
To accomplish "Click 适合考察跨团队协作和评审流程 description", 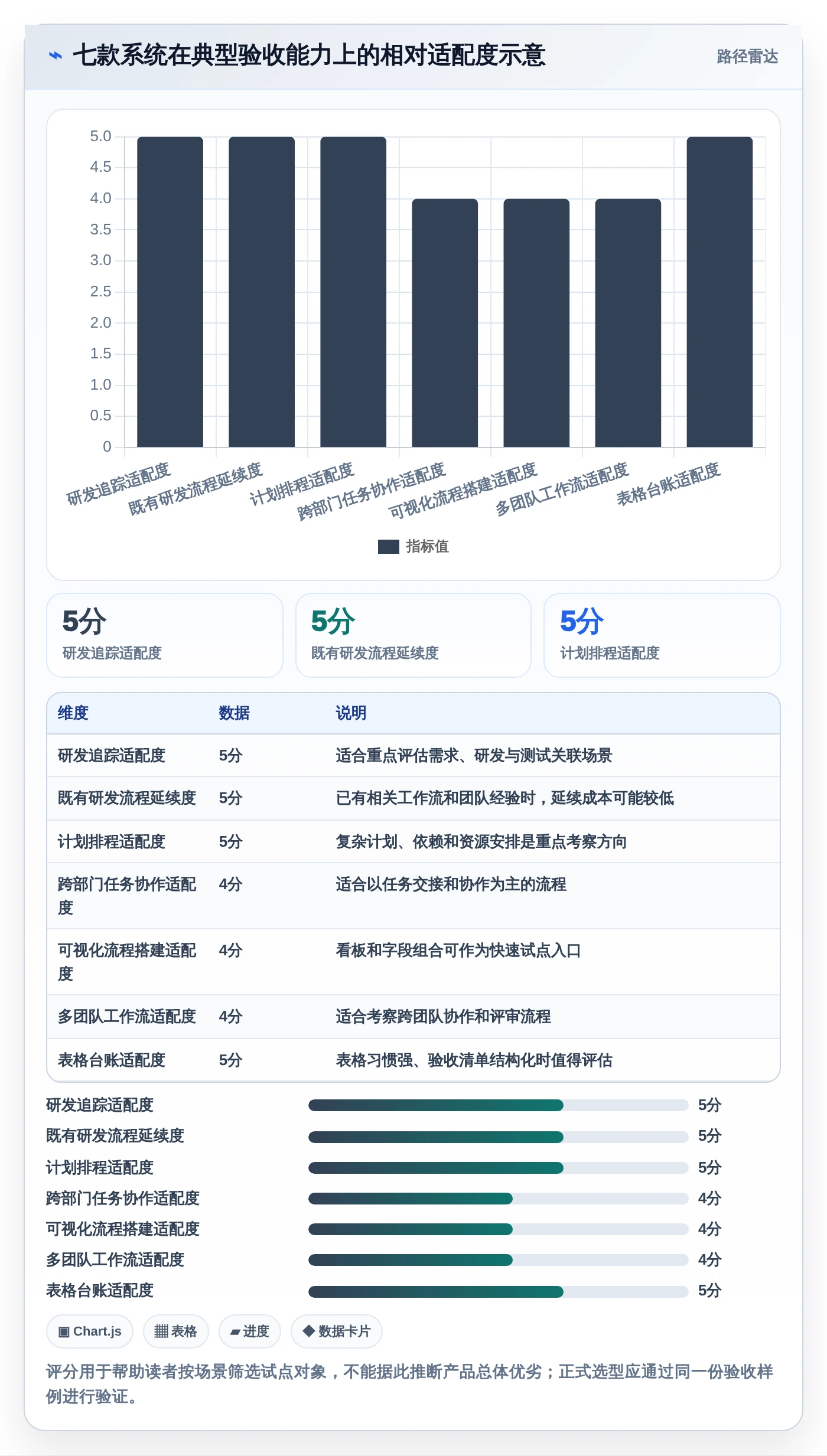I will tap(443, 1017).
